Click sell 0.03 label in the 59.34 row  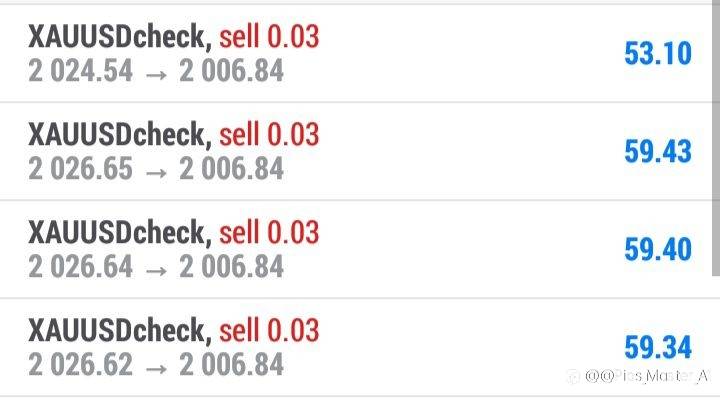[x=269, y=330]
